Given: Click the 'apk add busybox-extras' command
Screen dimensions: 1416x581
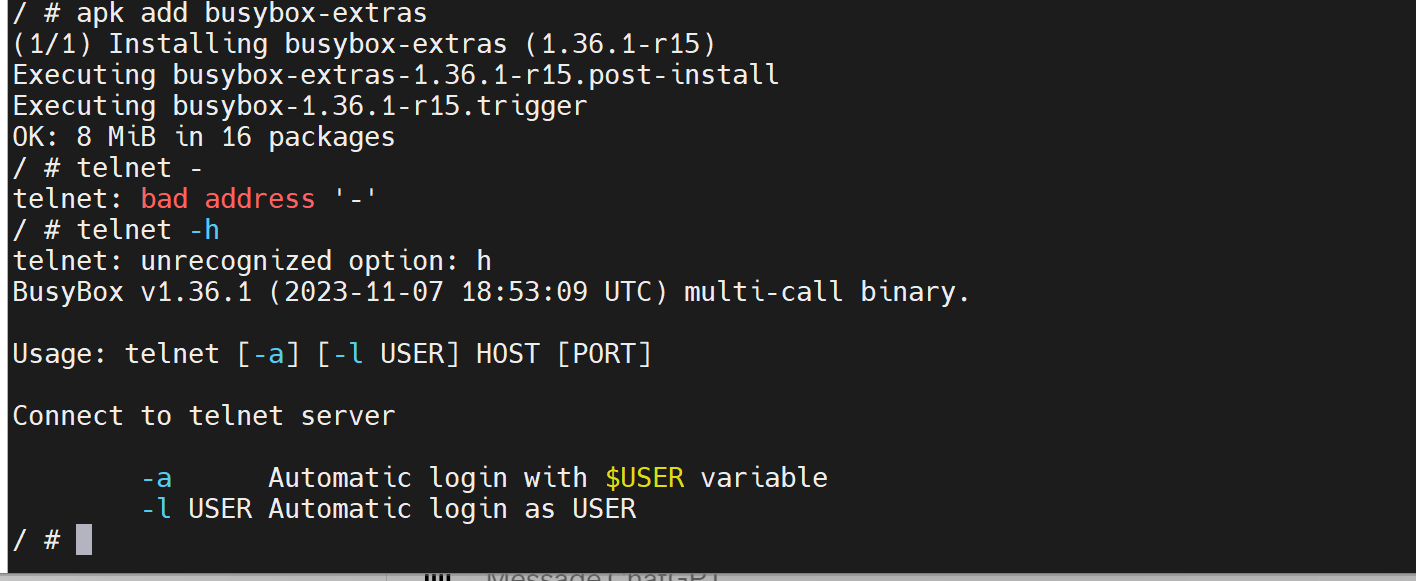Looking at the screenshot, I should [252, 14].
